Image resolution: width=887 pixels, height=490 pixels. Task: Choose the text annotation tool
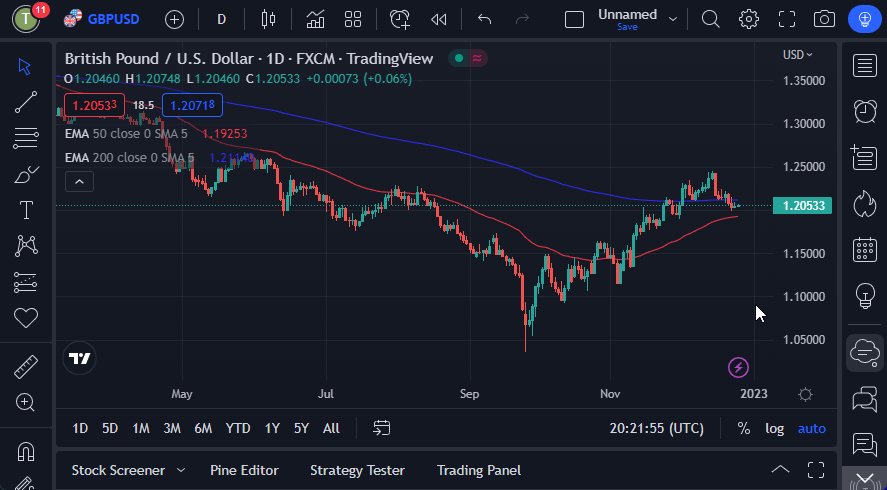pyautogui.click(x=25, y=210)
